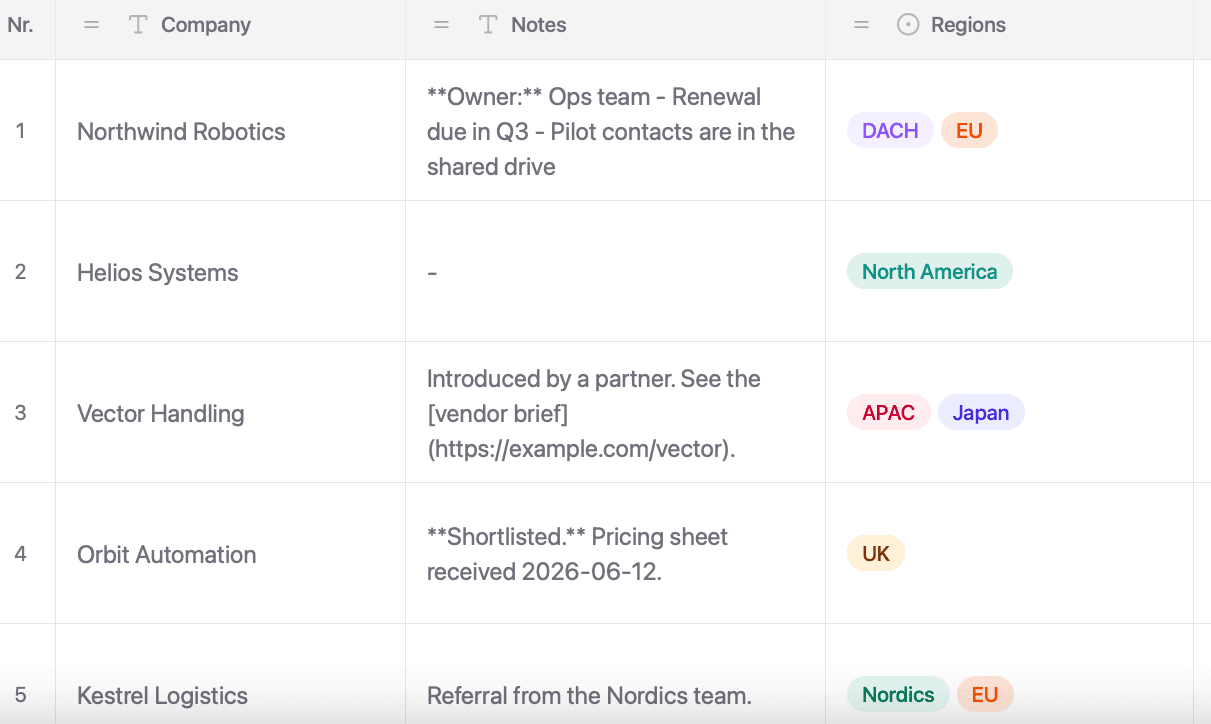Click the EU tag in Northwind Robotics row
This screenshot has width=1211, height=724.
tap(969, 131)
